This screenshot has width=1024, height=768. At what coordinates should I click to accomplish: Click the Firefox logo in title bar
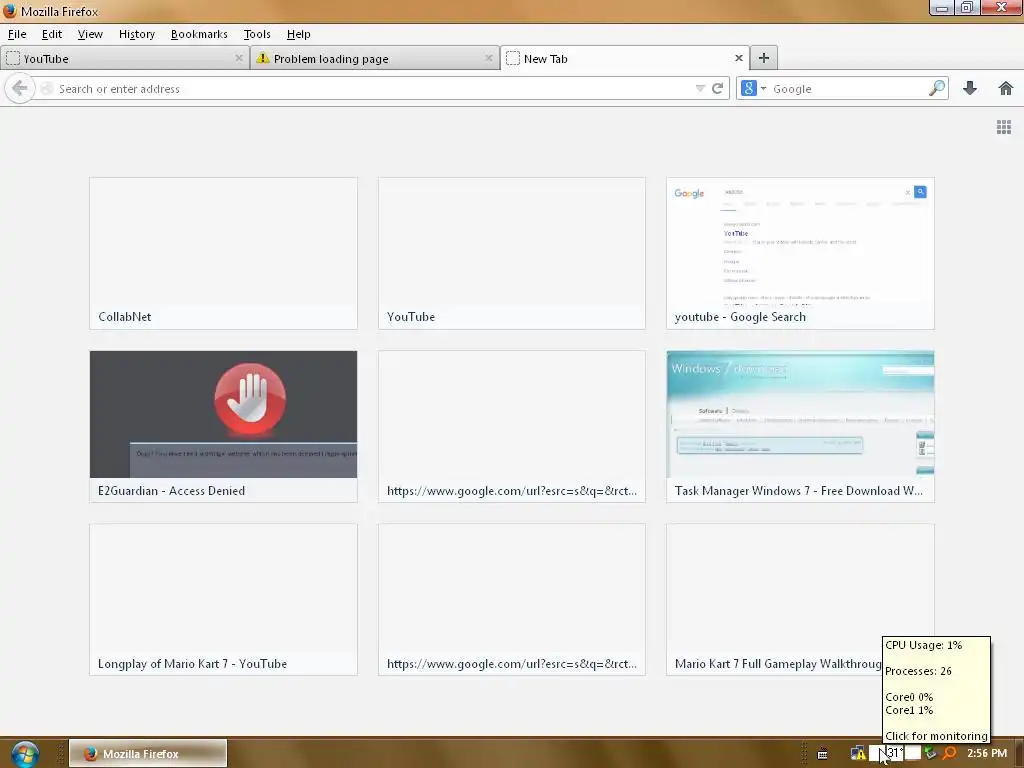pos(9,11)
